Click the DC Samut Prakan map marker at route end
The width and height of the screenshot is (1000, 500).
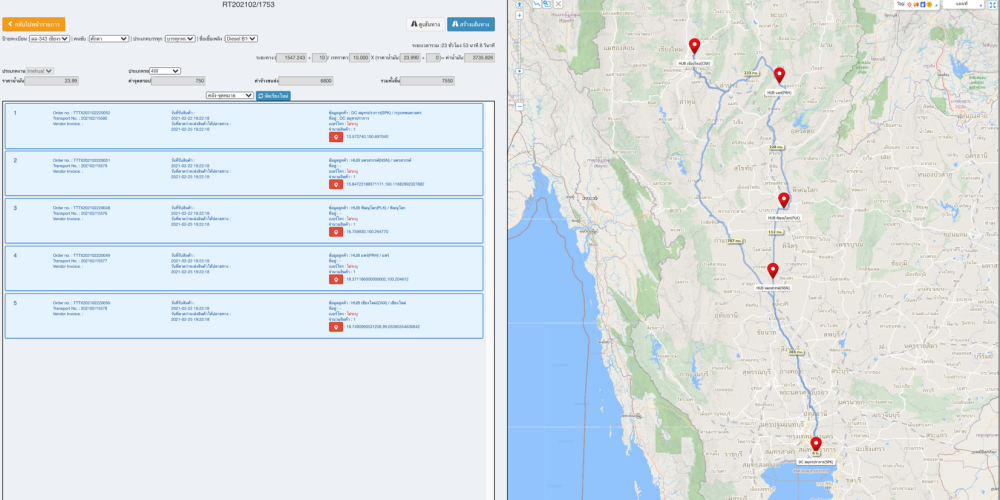point(816,445)
